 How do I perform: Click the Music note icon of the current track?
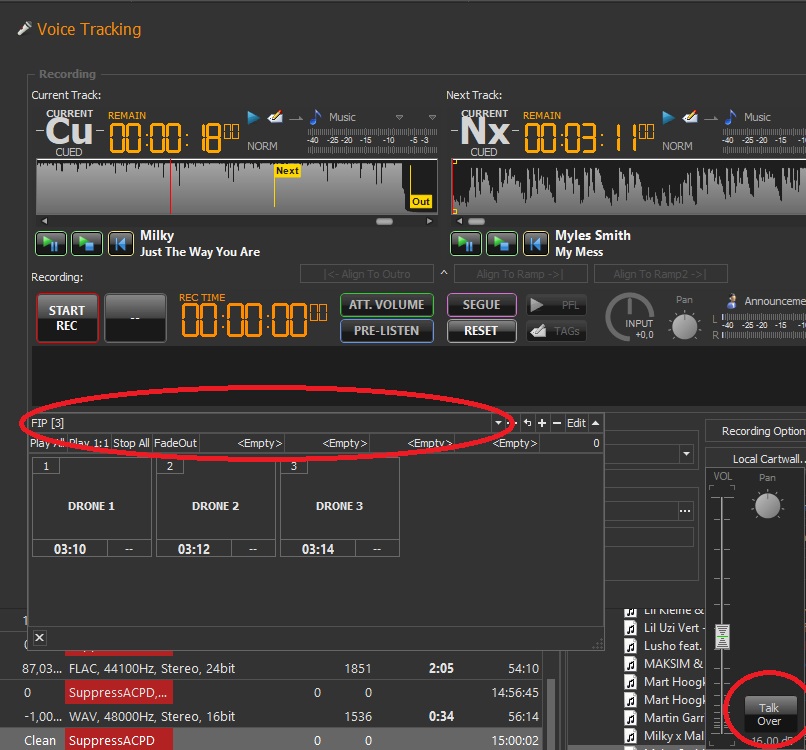pyautogui.click(x=315, y=117)
